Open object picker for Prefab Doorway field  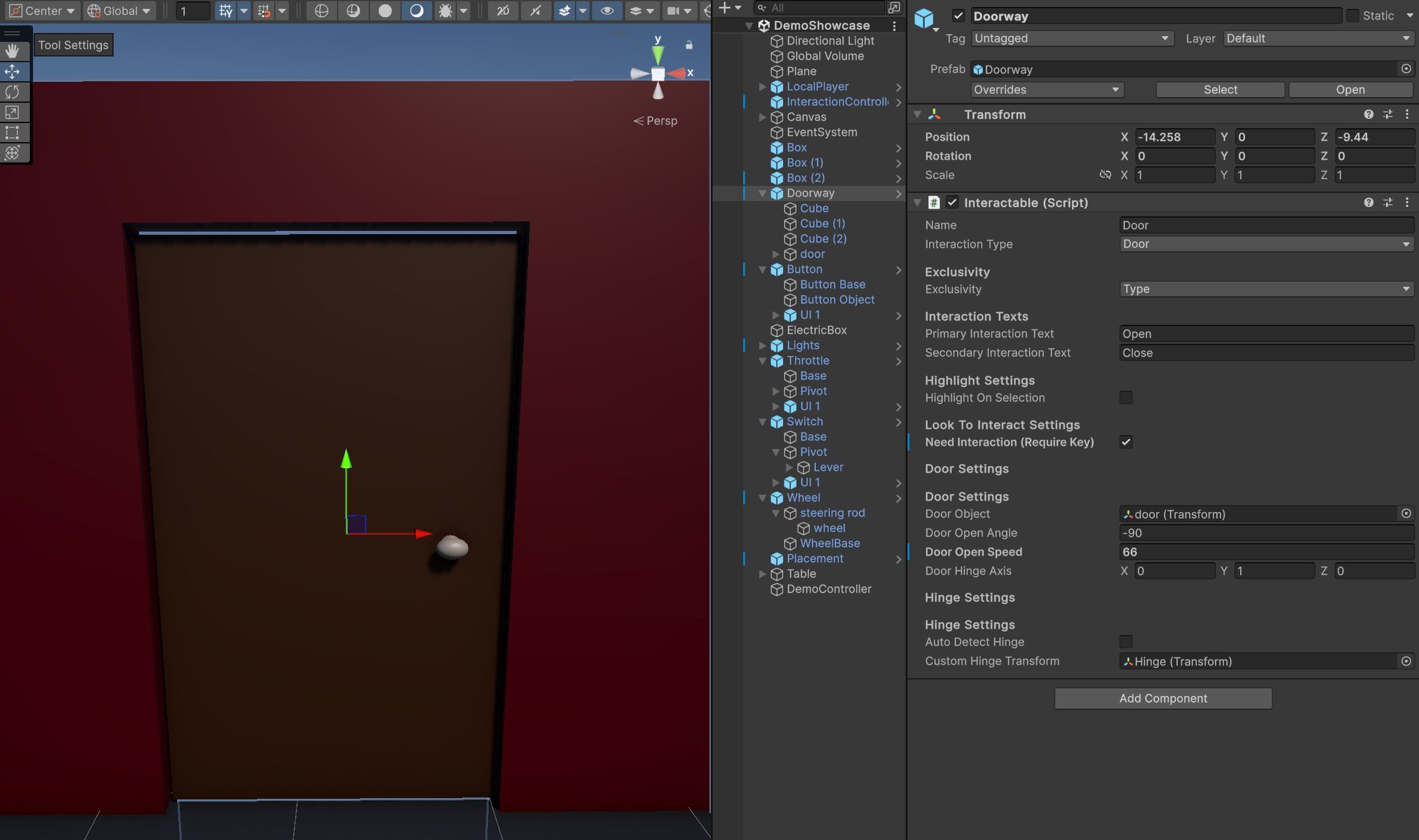pos(1406,69)
